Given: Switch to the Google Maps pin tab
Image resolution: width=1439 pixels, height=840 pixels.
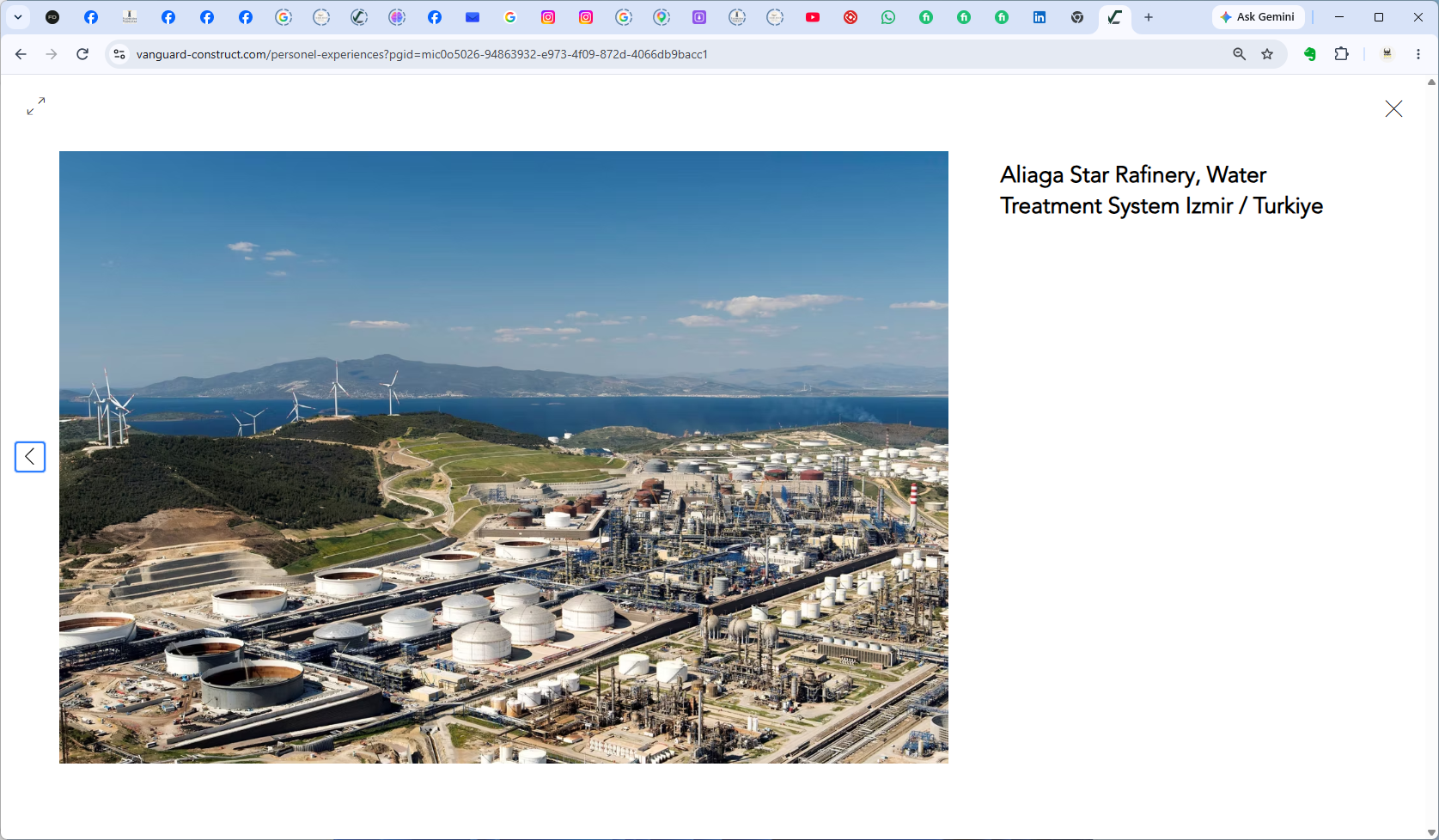Looking at the screenshot, I should pos(662,17).
